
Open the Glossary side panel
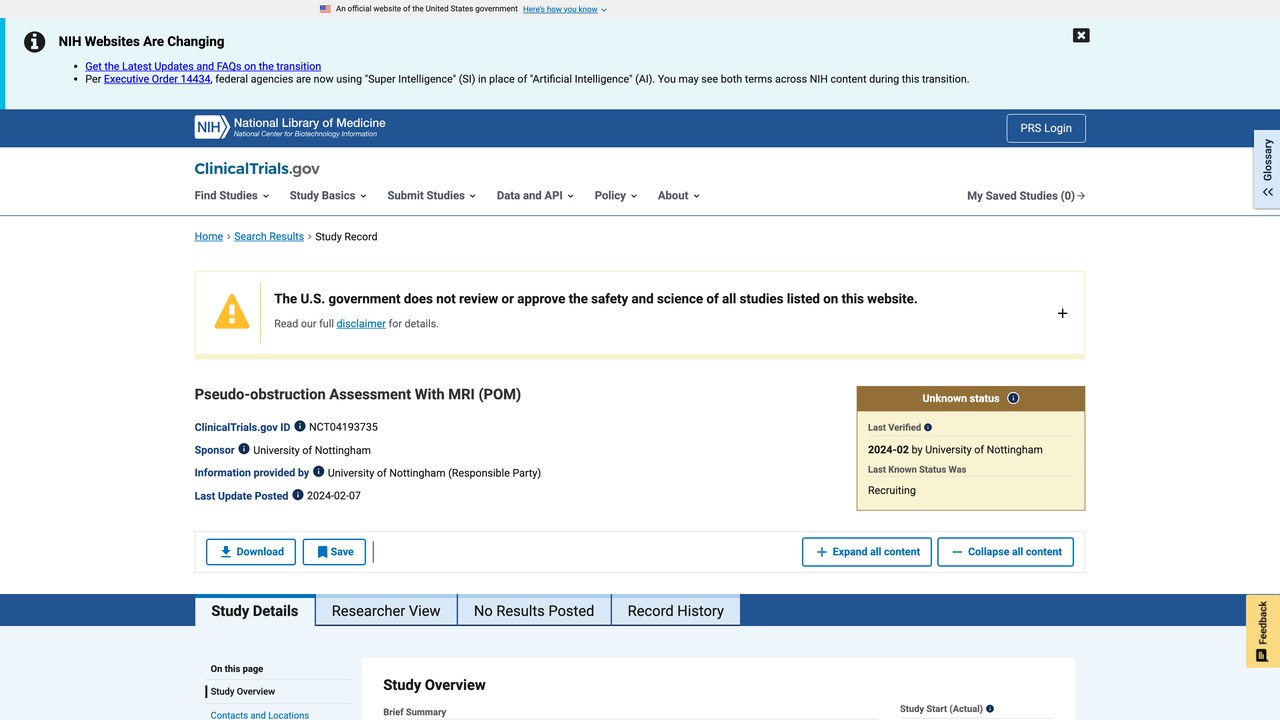[1267, 169]
